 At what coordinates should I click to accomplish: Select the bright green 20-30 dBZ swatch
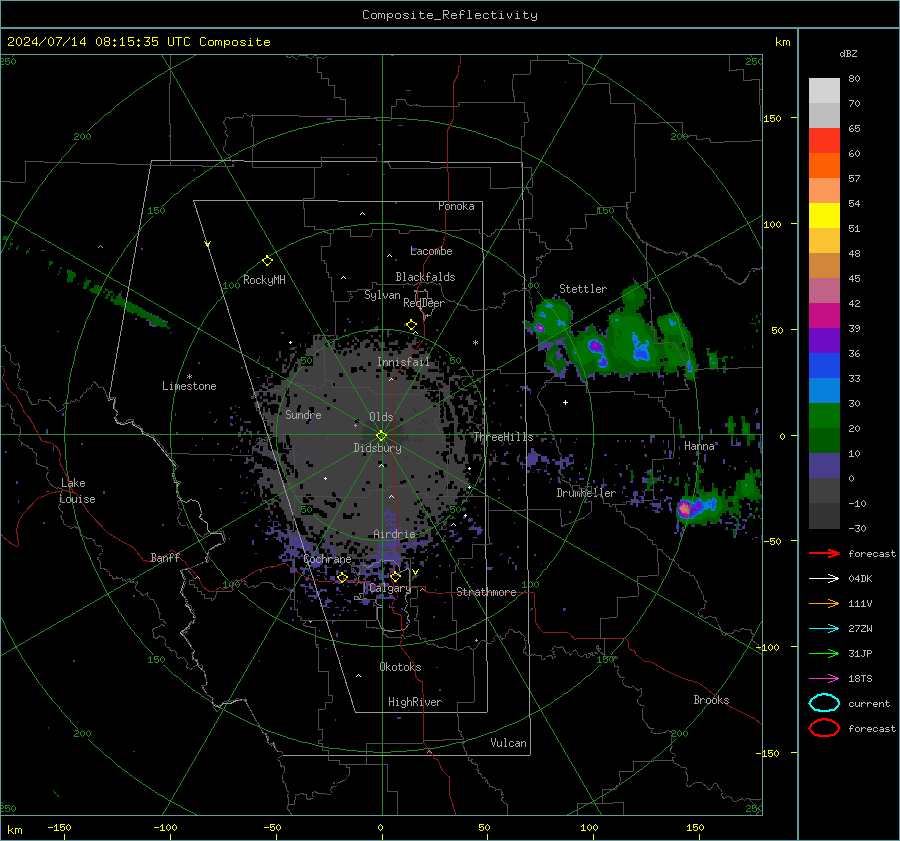tap(824, 416)
